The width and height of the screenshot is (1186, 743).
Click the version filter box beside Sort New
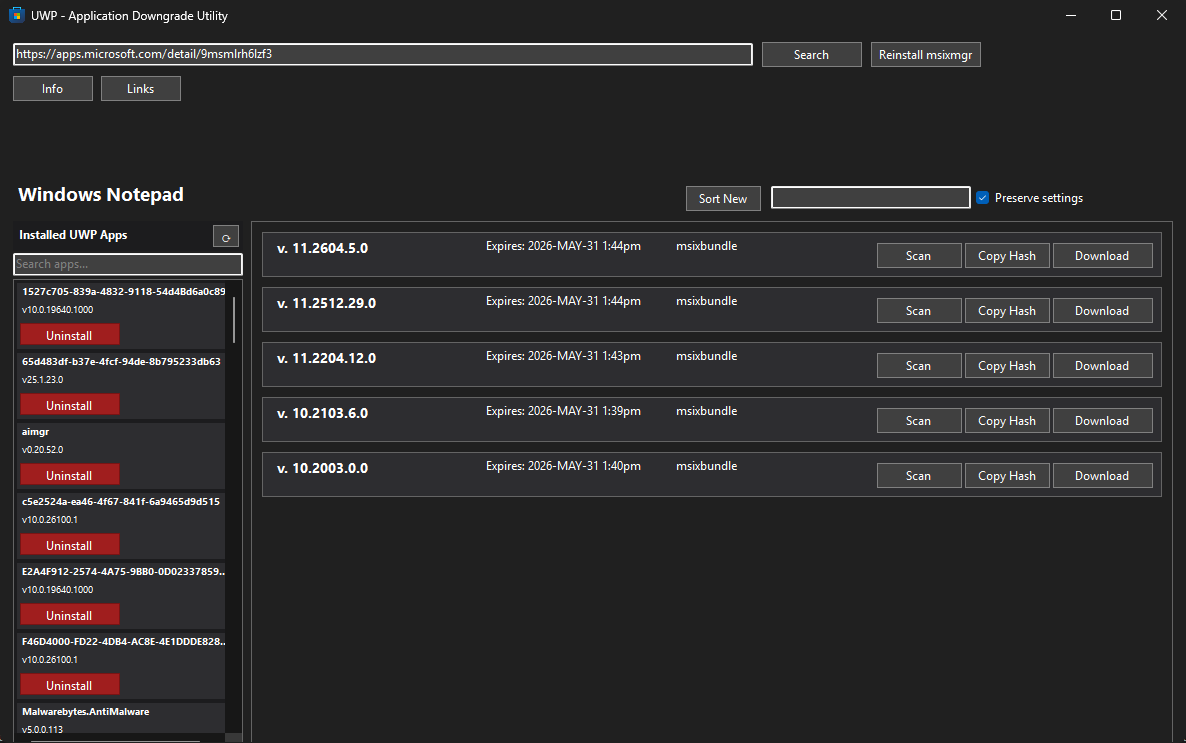tap(871, 197)
